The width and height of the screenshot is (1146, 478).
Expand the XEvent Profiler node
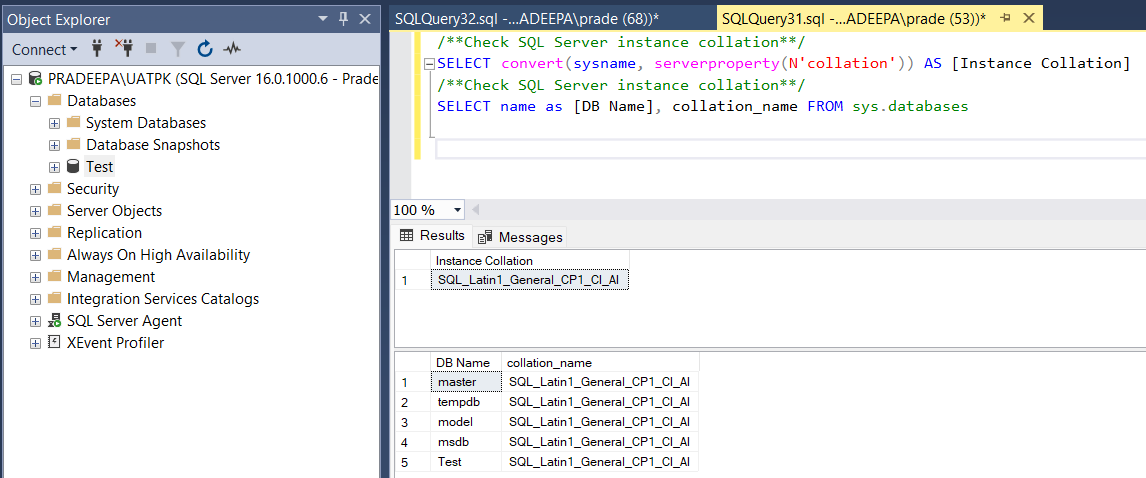(35, 343)
